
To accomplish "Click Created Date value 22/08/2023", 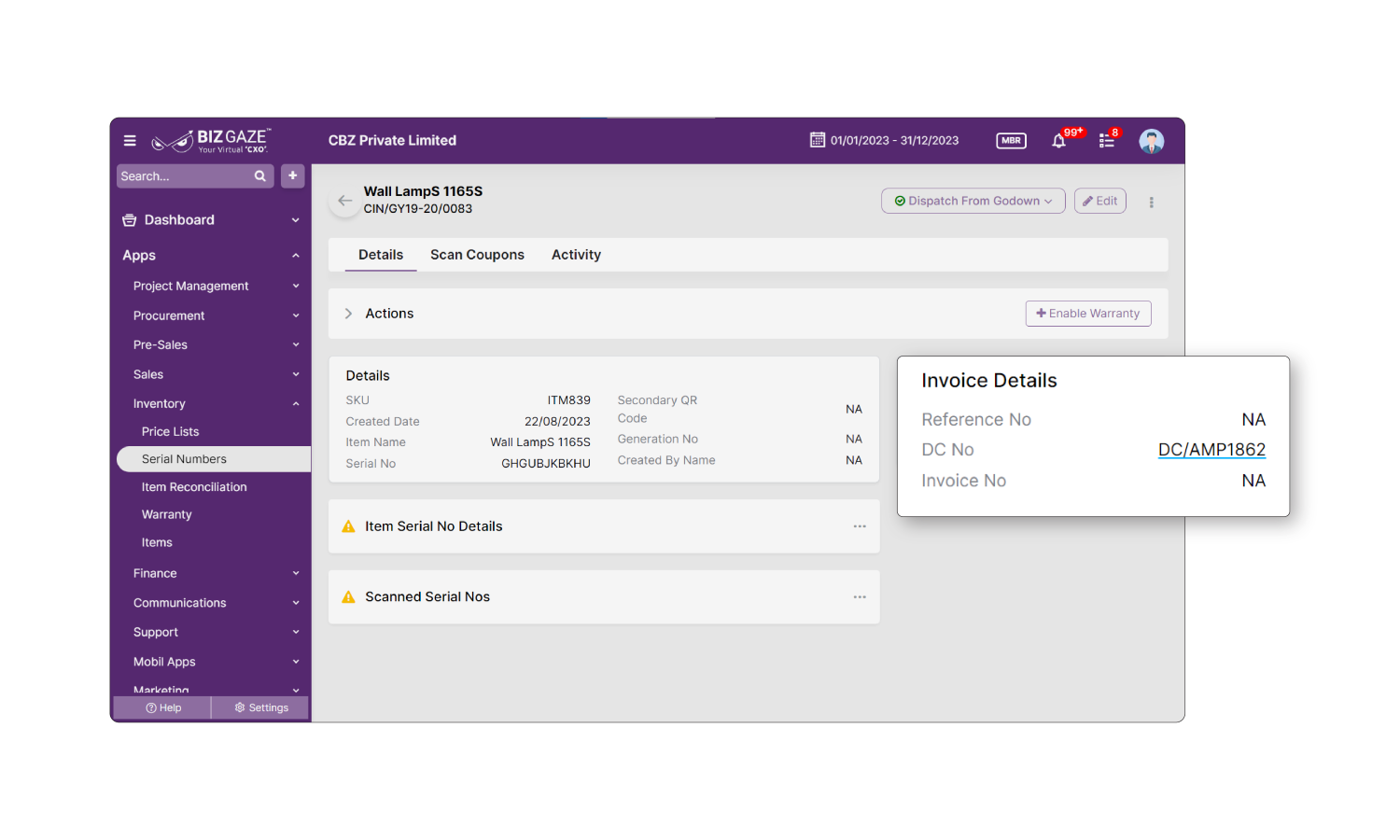I will [x=557, y=422].
